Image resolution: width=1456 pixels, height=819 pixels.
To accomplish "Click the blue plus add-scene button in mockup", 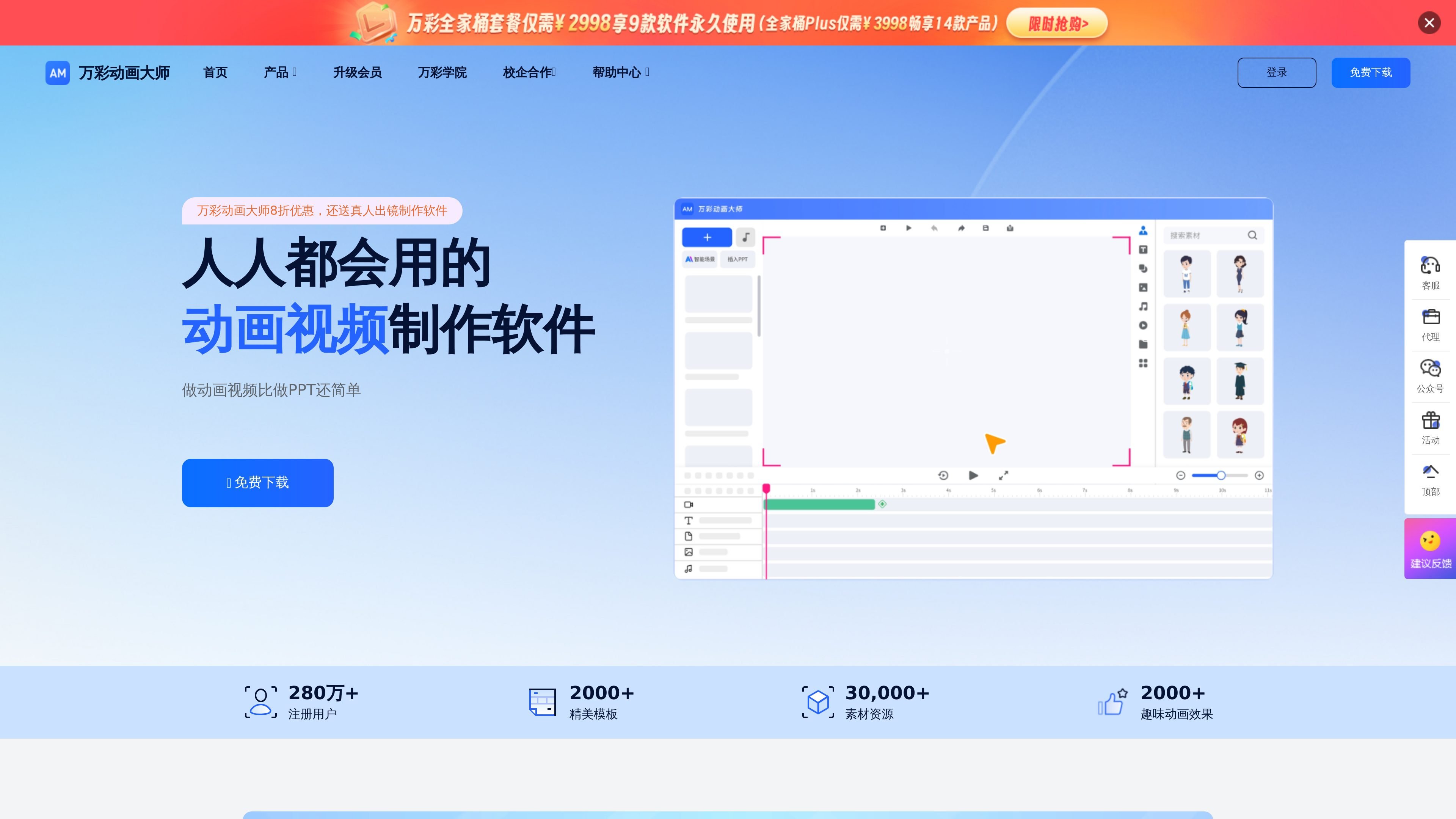I will click(x=707, y=237).
